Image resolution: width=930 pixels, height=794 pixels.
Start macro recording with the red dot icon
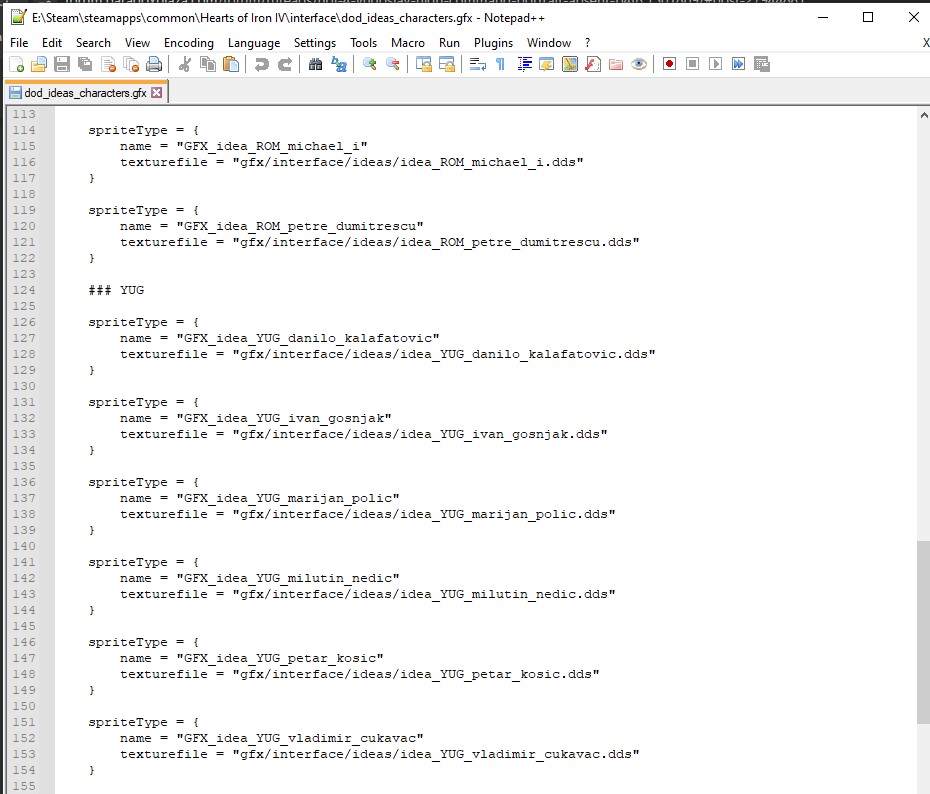pyautogui.click(x=669, y=64)
